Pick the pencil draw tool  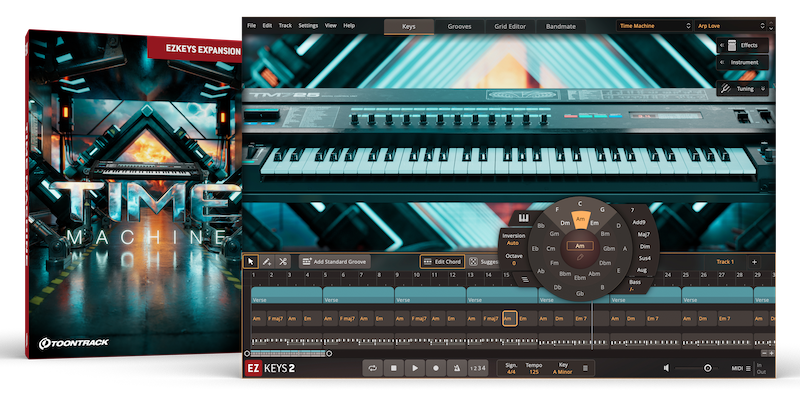[267, 261]
